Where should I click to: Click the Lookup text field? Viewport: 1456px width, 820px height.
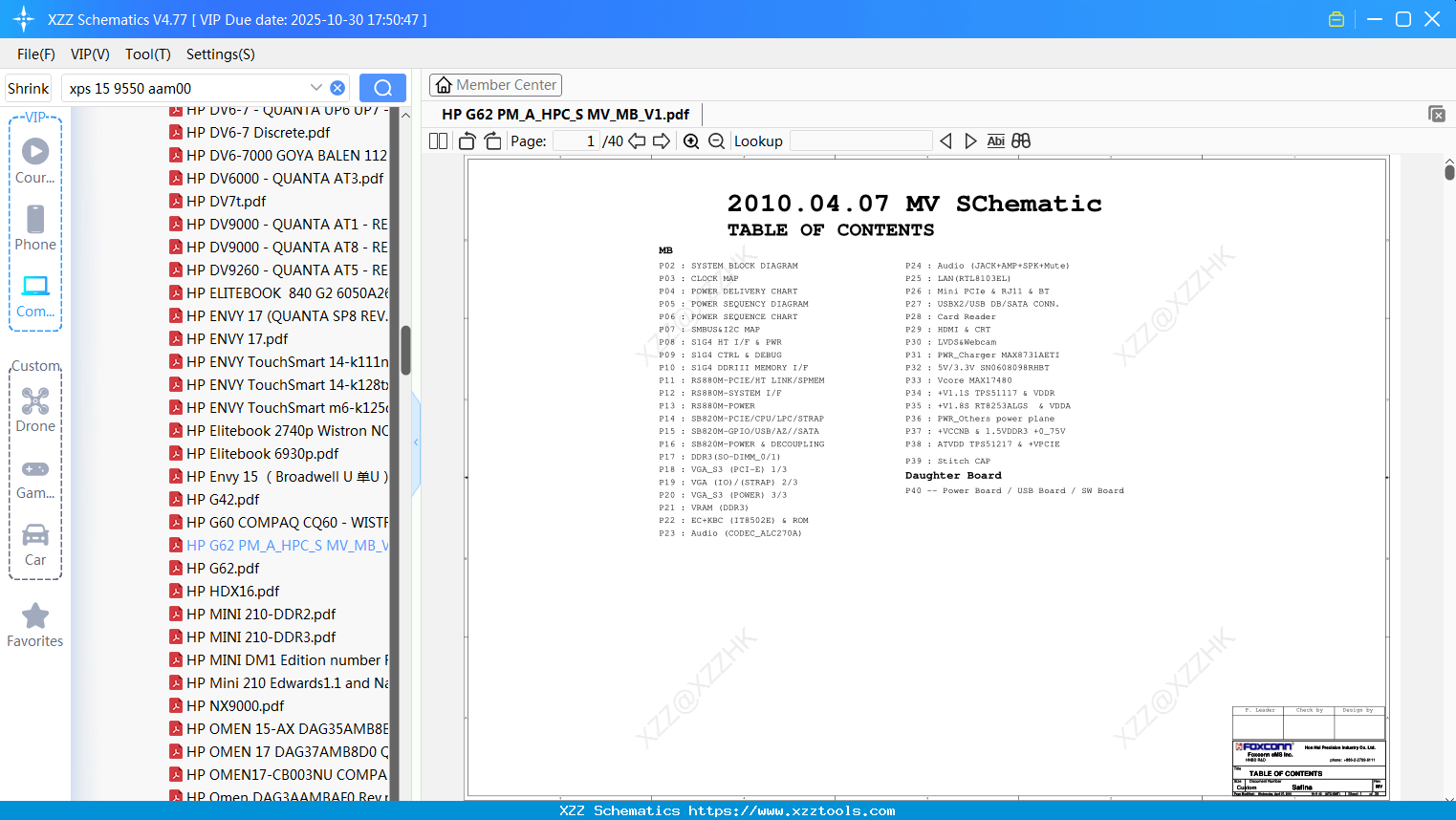(x=860, y=141)
